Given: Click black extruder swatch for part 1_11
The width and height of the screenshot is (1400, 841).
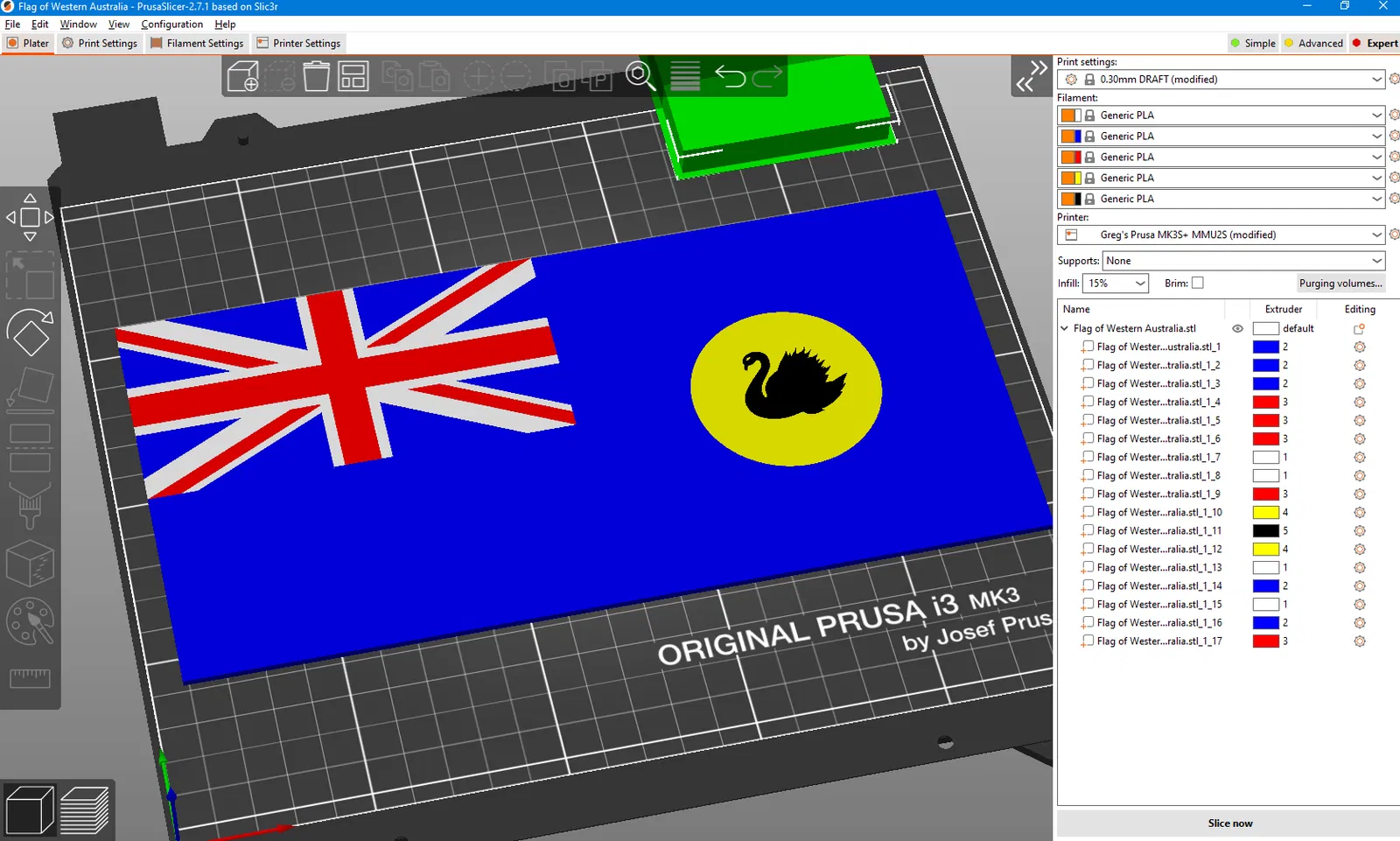Looking at the screenshot, I should pos(1265,531).
